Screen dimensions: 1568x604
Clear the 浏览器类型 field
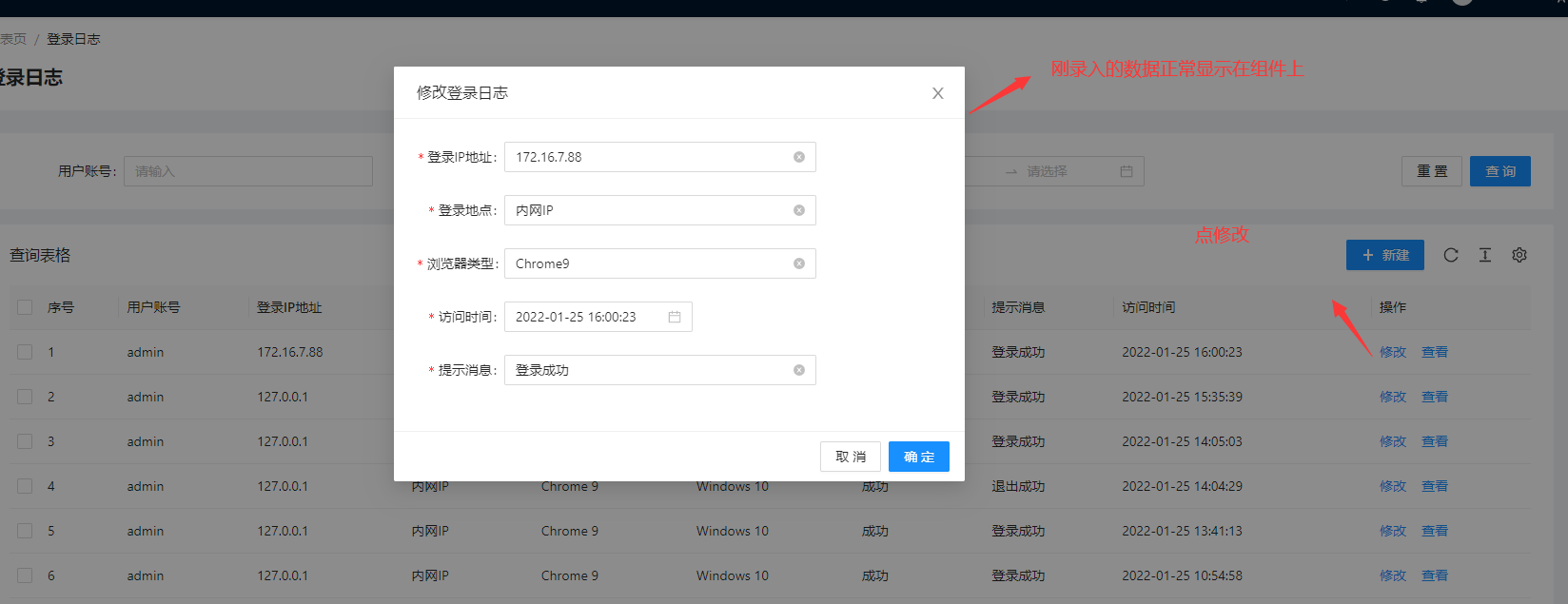click(799, 263)
